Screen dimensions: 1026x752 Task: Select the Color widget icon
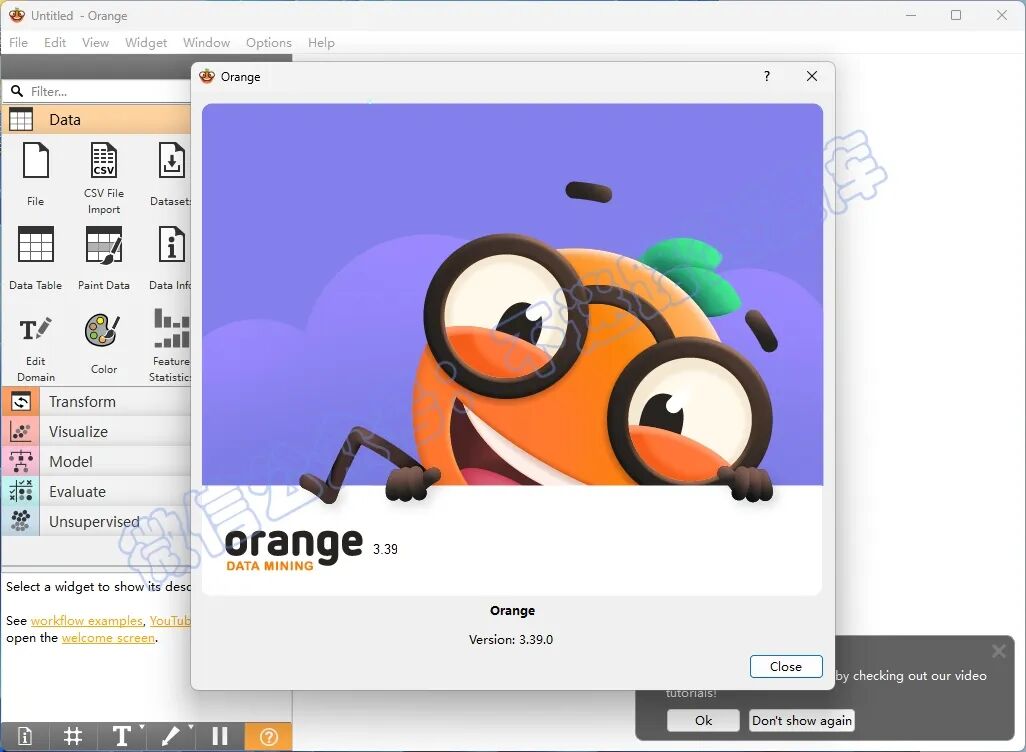tap(103, 330)
